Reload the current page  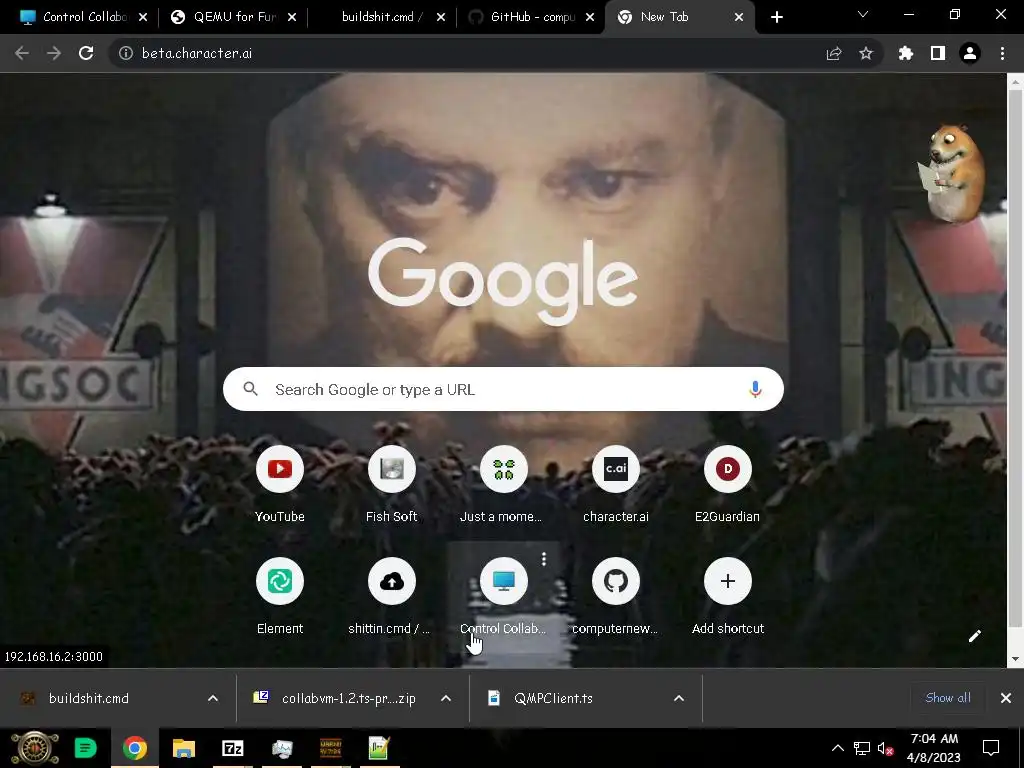coord(86,53)
